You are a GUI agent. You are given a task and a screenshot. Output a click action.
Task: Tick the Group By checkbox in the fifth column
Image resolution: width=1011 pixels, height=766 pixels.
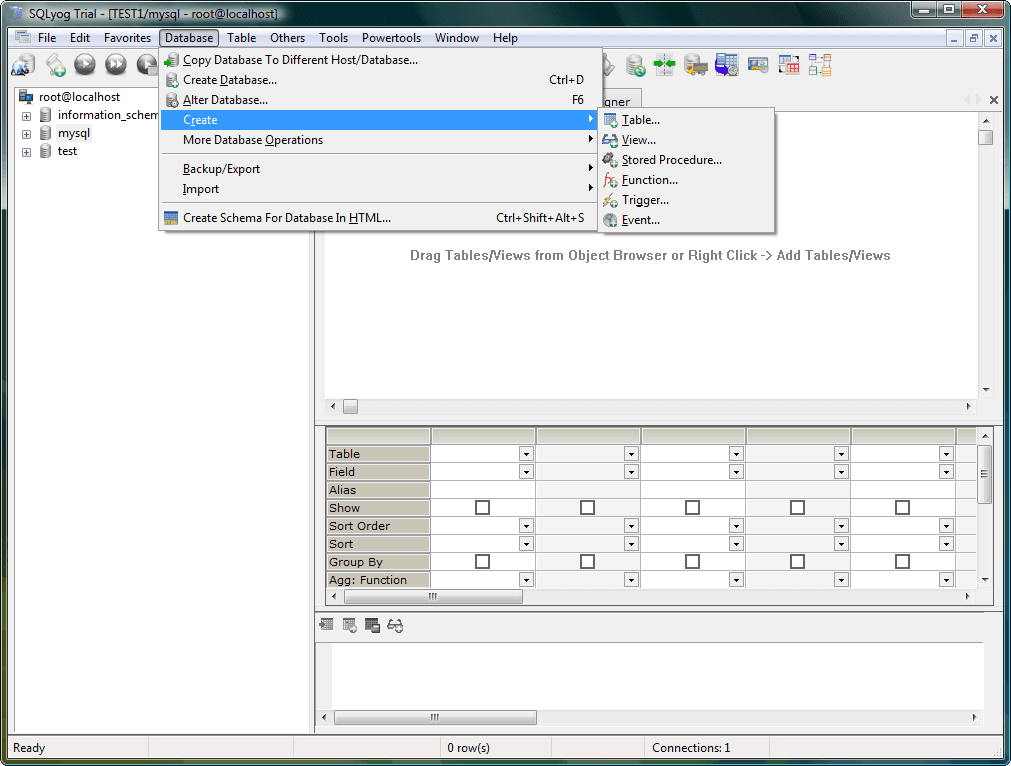point(903,562)
